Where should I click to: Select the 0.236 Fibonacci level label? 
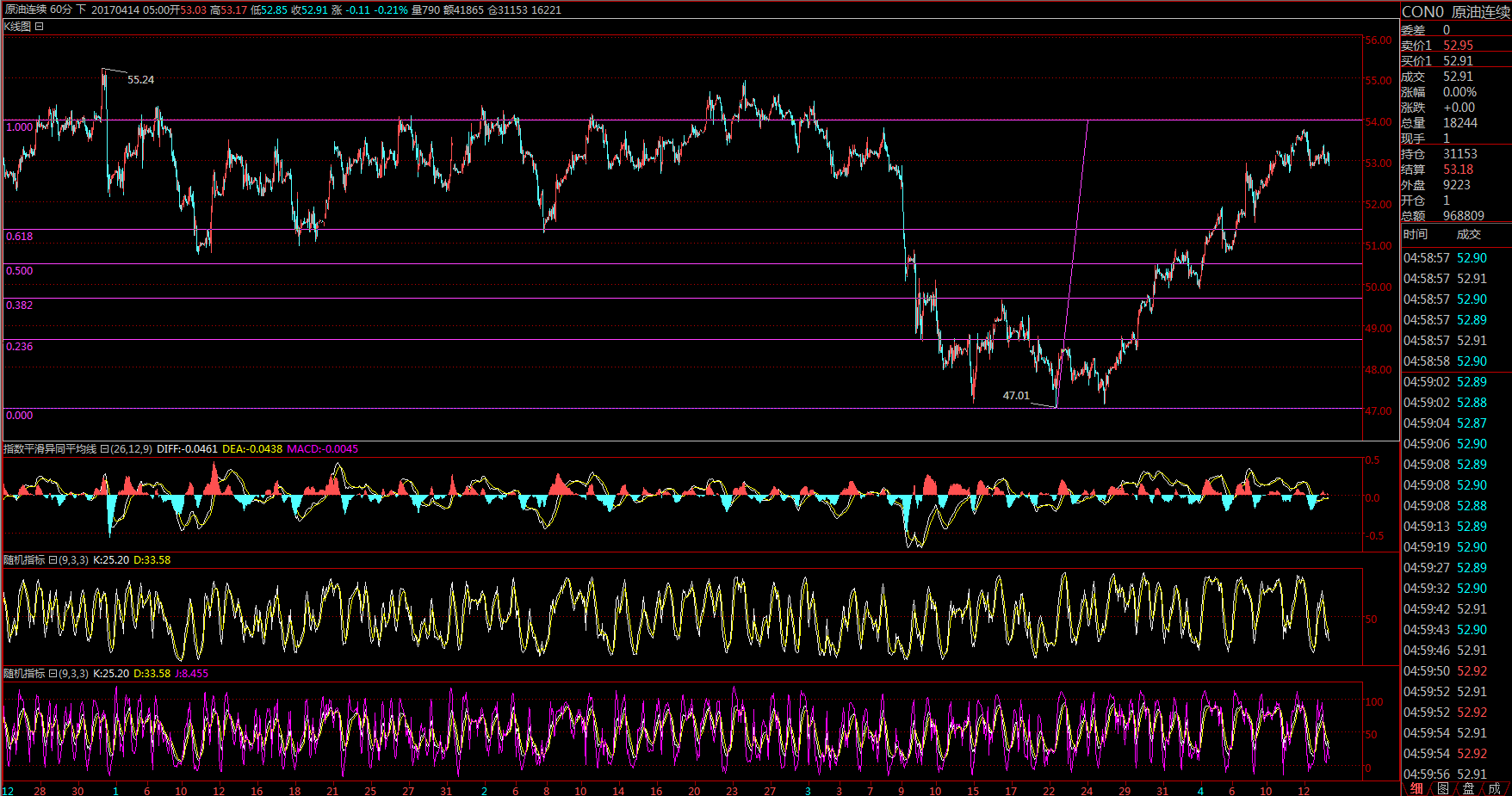pyautogui.click(x=19, y=347)
